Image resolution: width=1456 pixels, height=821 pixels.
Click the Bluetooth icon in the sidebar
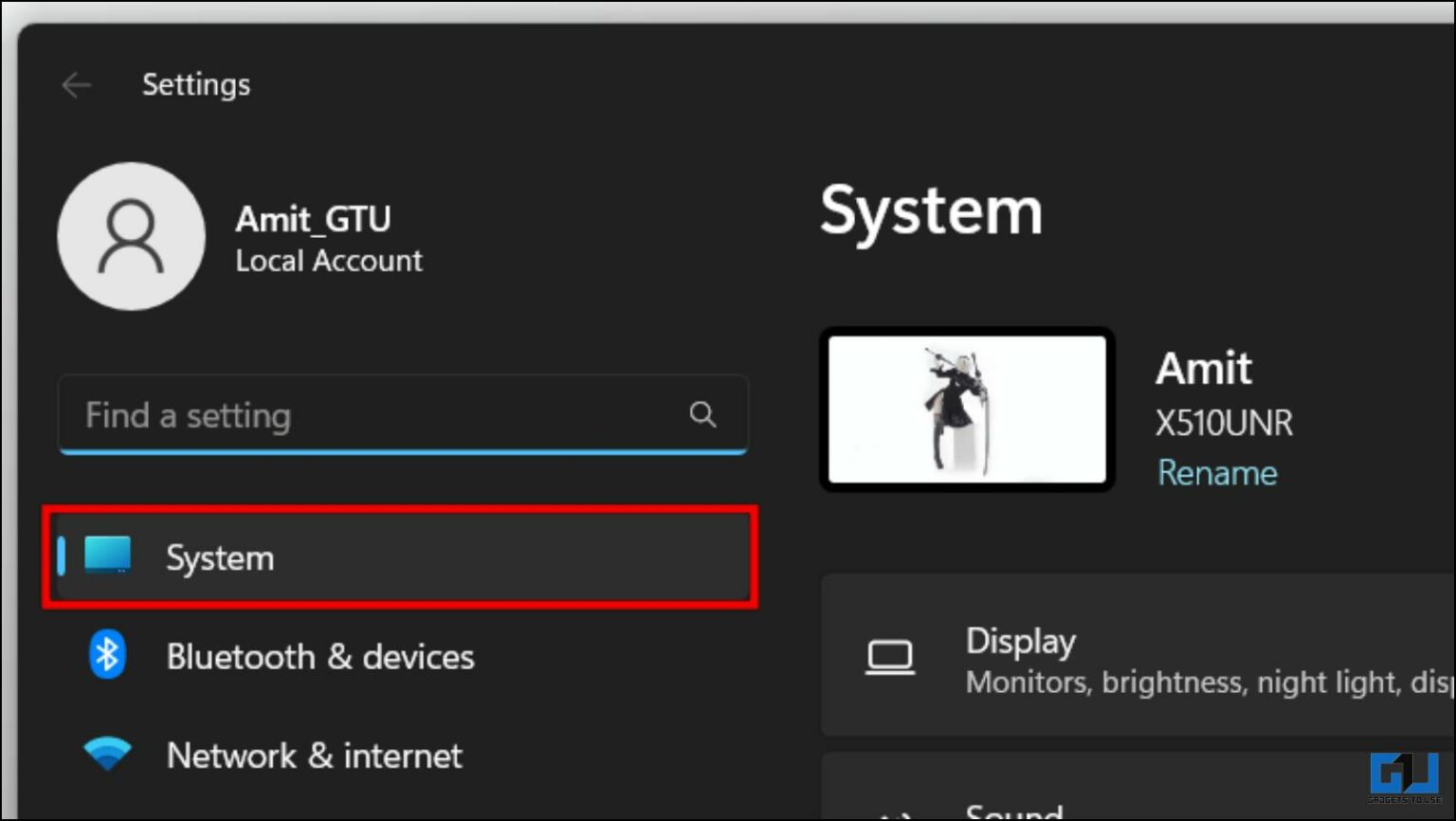click(107, 655)
